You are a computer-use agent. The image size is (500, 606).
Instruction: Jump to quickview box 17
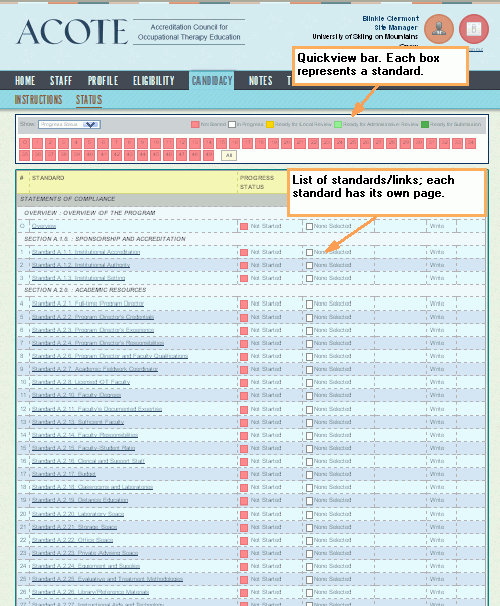[248, 143]
